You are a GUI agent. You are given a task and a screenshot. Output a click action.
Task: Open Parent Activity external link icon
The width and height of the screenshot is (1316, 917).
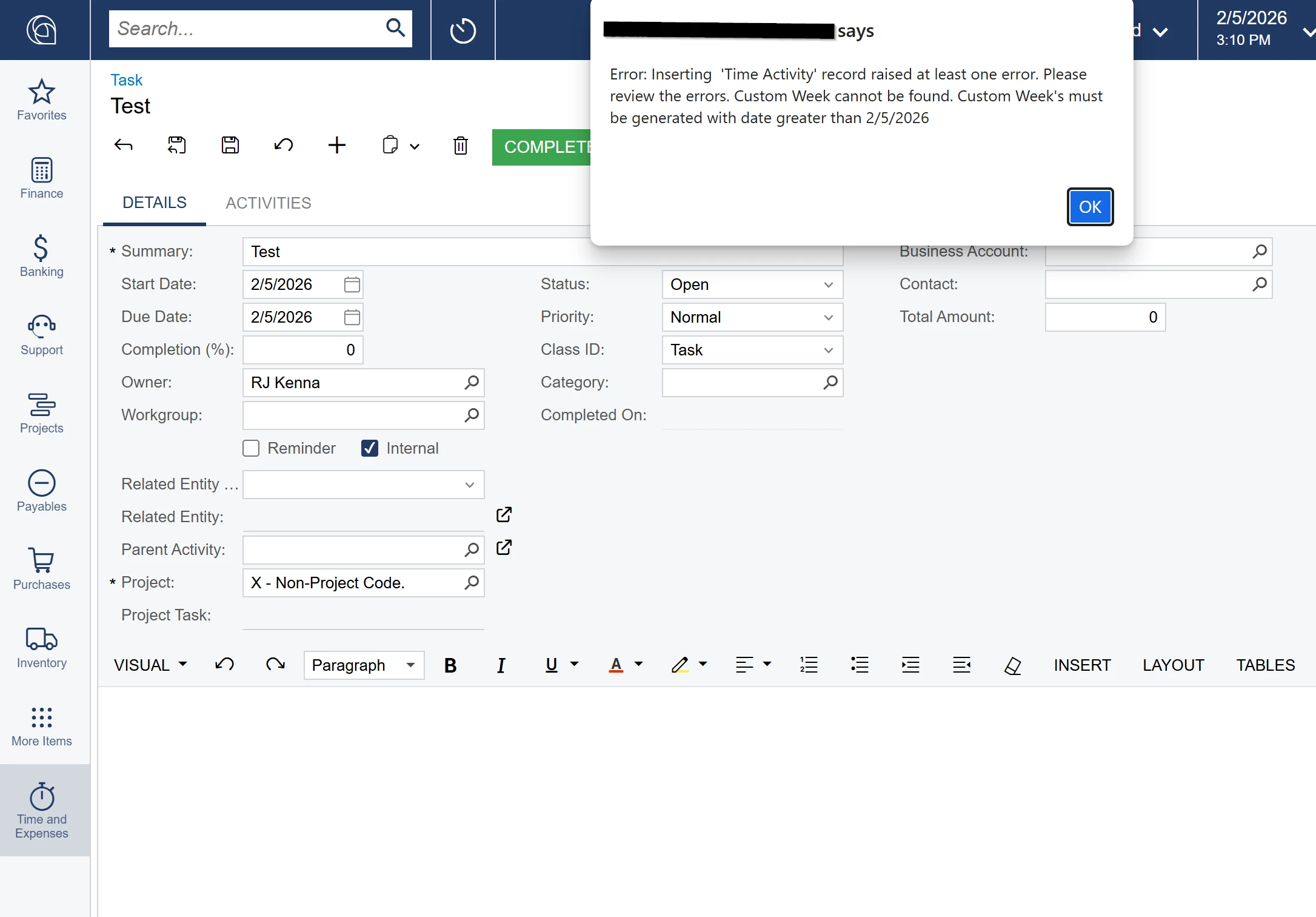[504, 548]
